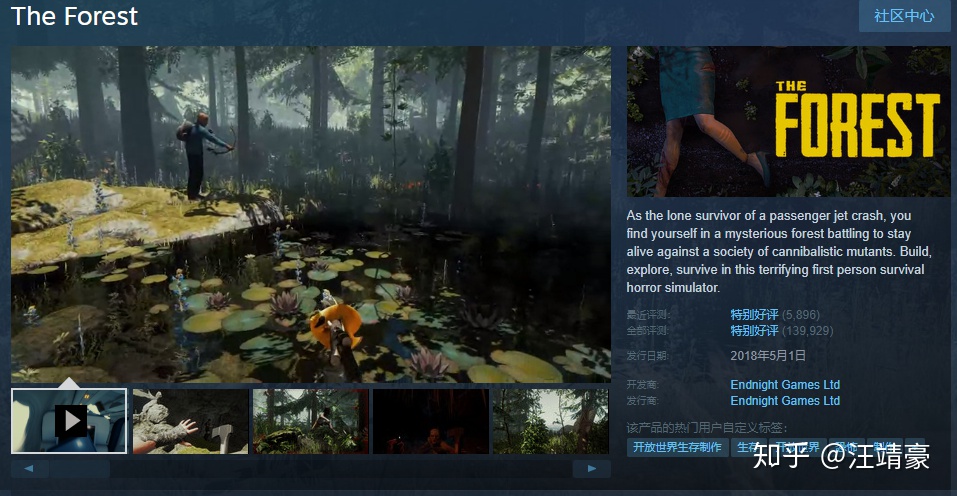
Task: Click the 最近评测 label
Action: [648, 315]
